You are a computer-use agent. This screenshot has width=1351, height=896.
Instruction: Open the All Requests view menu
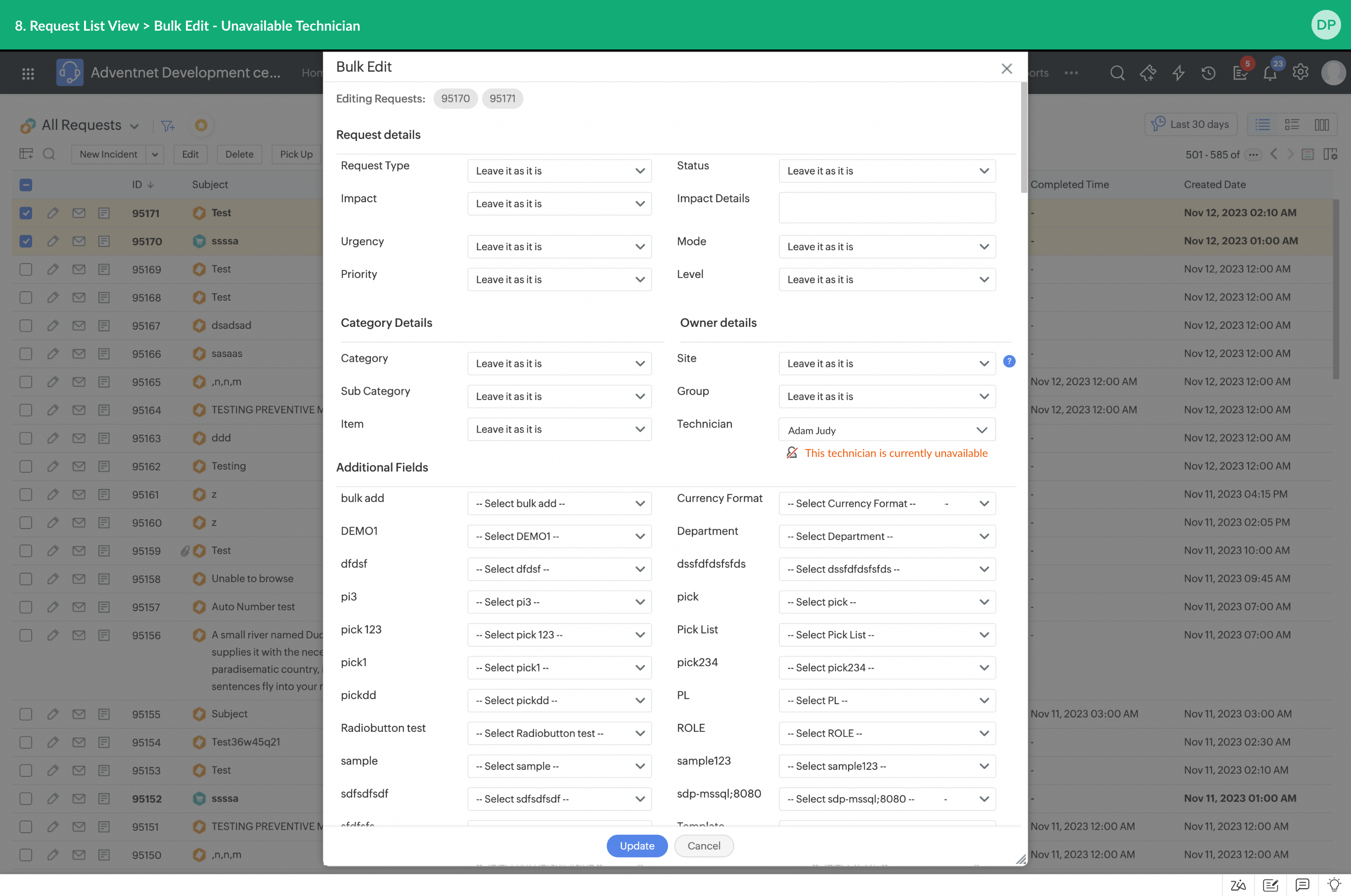90,125
